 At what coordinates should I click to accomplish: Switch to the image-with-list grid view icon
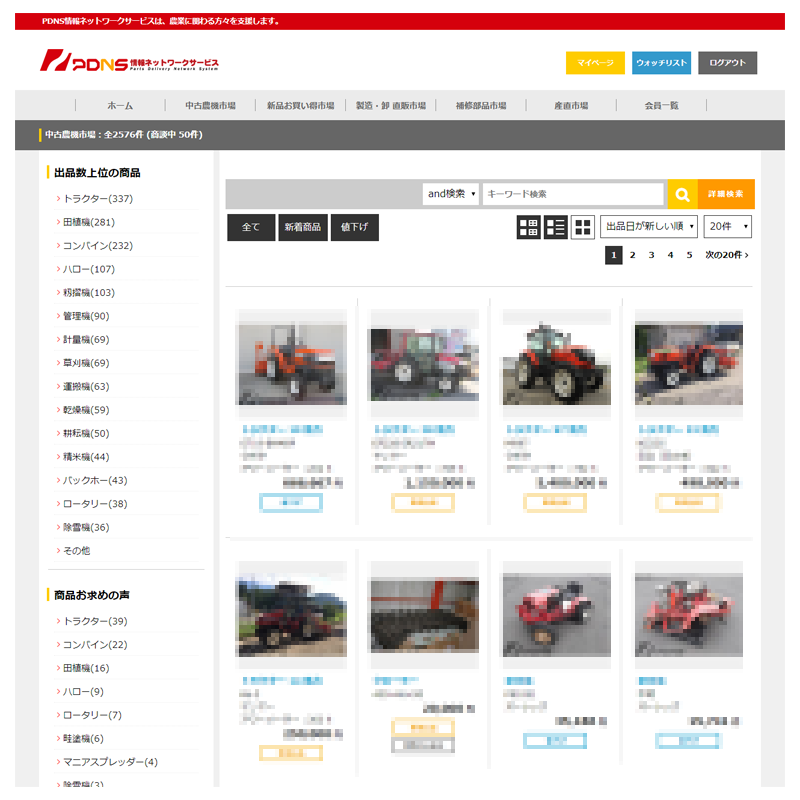tap(529, 227)
